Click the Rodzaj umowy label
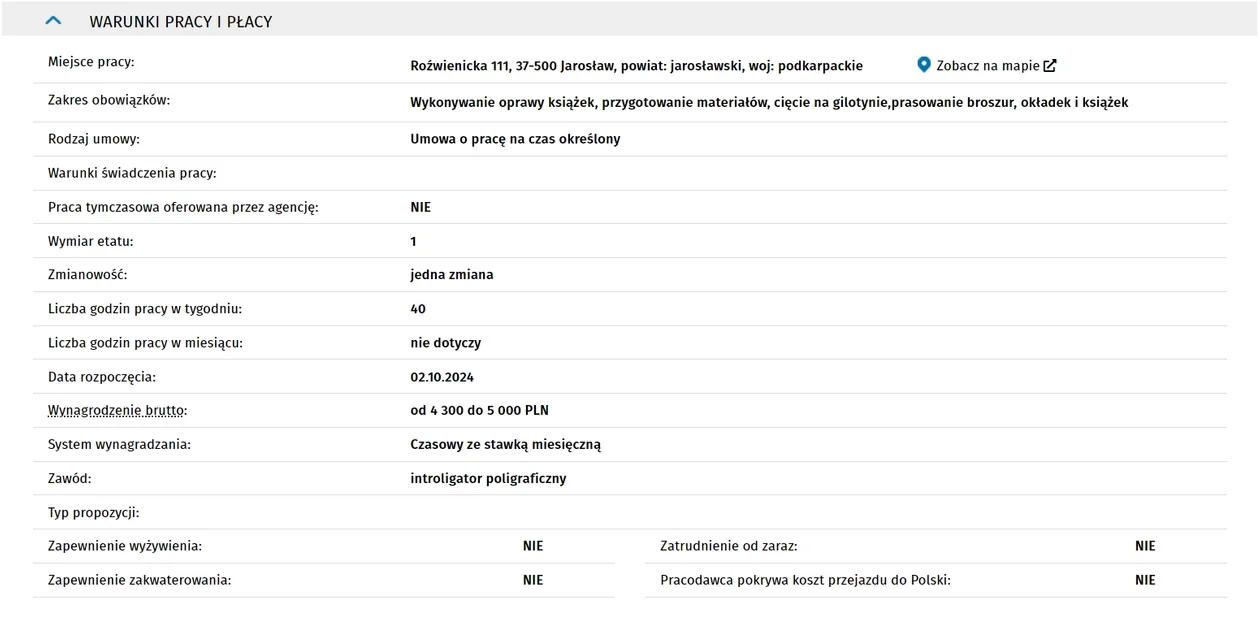1260x617 pixels. (94, 139)
